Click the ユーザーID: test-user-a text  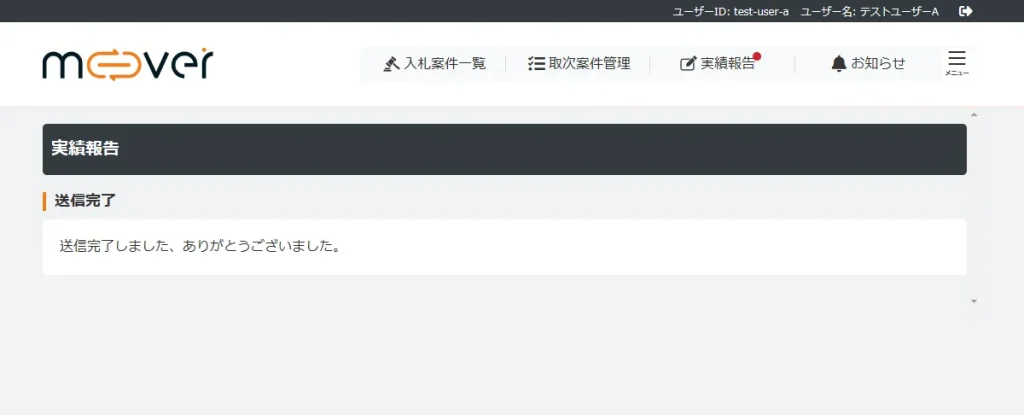pos(731,11)
